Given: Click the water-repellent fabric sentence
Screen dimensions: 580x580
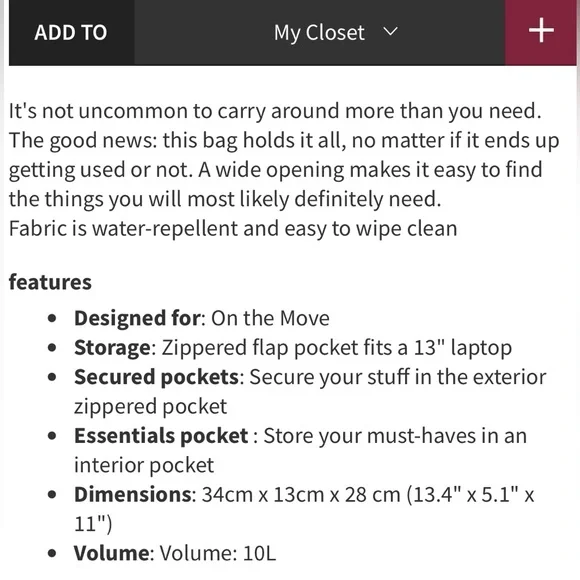Looking at the screenshot, I should [x=233, y=229].
